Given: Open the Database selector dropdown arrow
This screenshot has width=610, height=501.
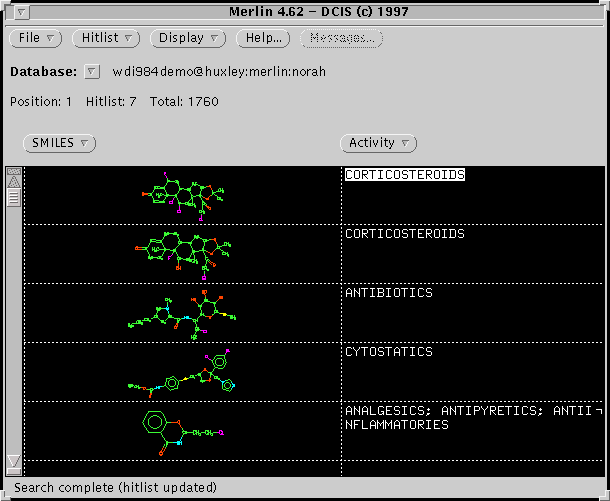Looking at the screenshot, I should 92,72.
